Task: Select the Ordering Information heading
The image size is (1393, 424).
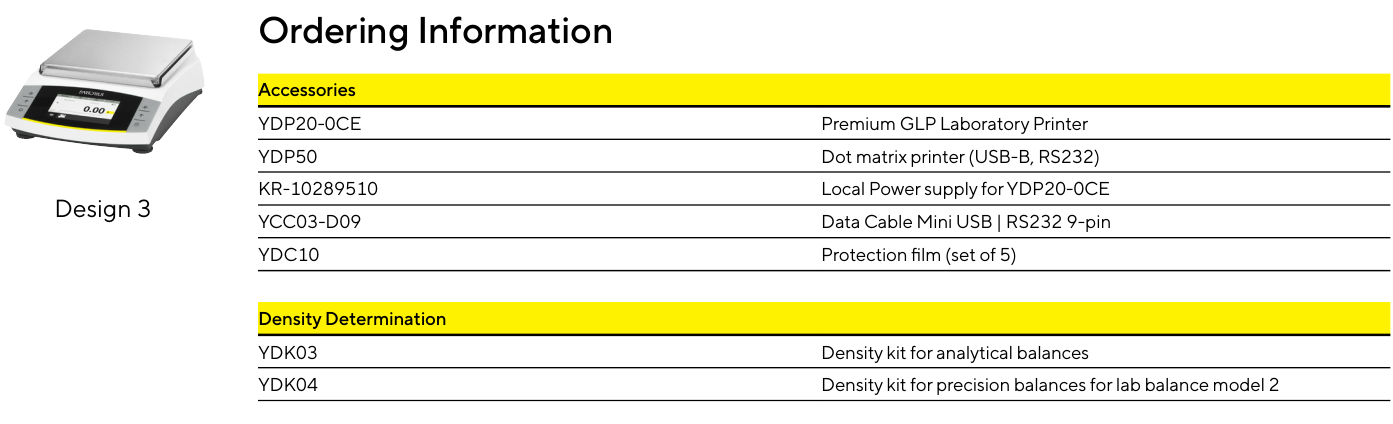Action: (435, 31)
